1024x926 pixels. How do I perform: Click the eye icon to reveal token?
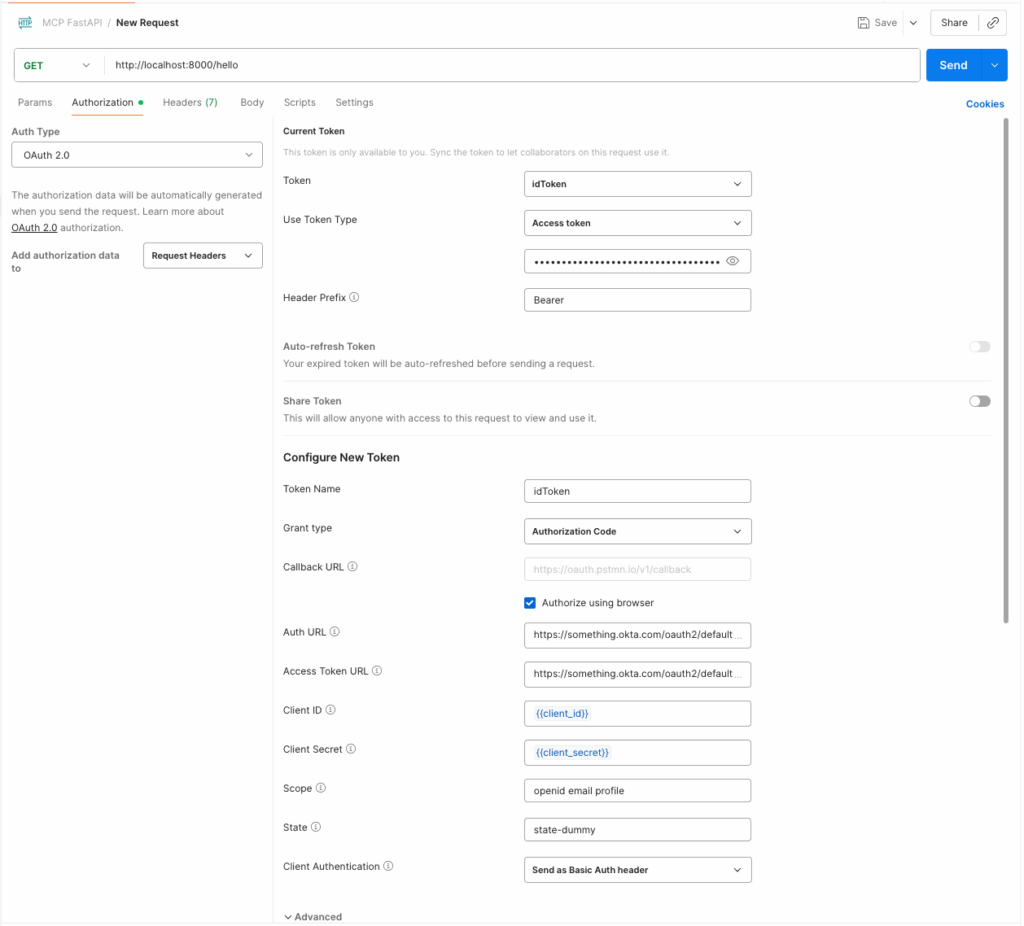click(x=732, y=261)
